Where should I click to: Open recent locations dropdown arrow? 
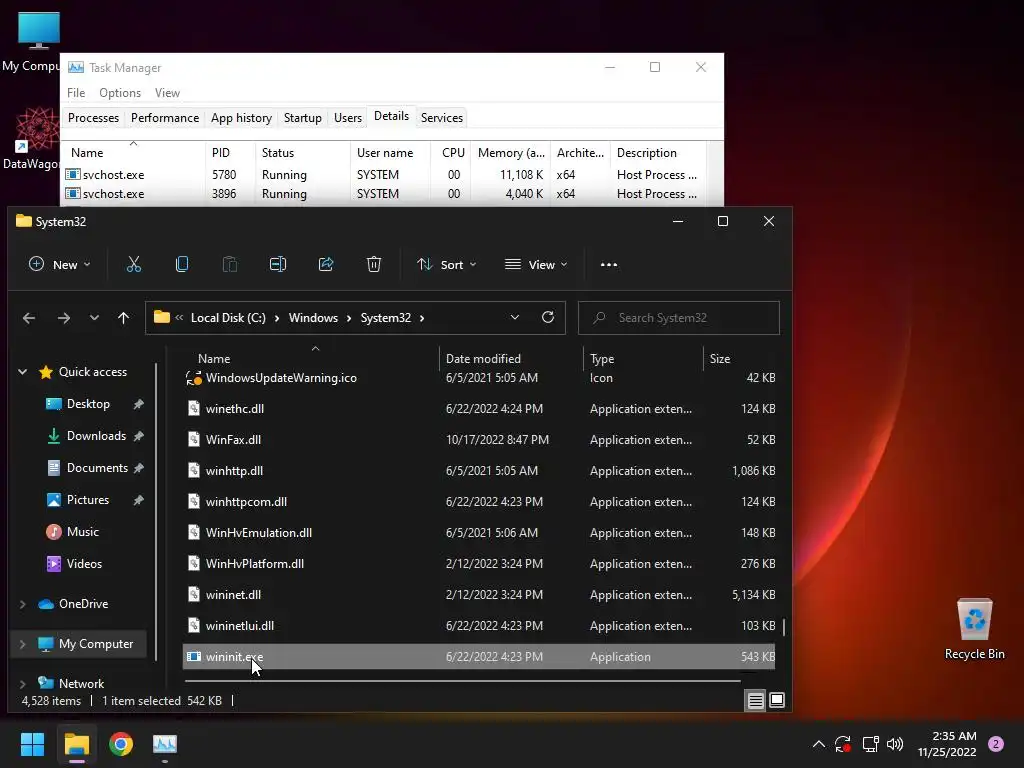94,318
